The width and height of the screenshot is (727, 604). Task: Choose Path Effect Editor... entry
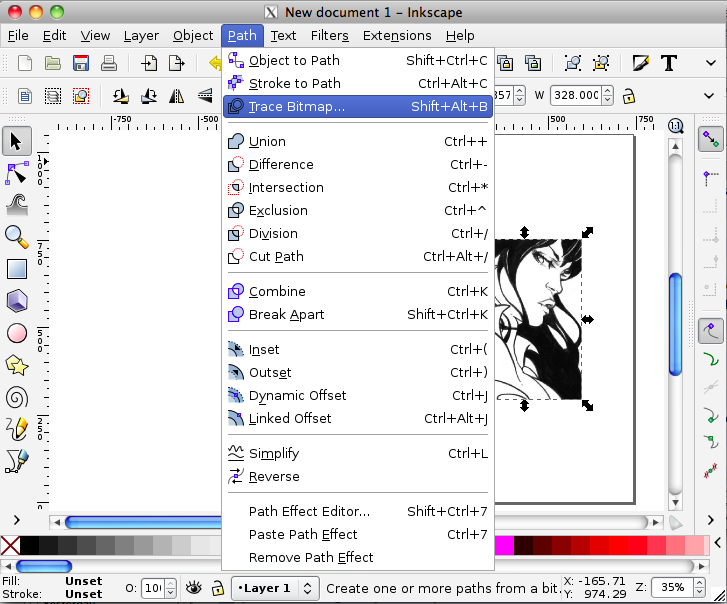click(x=357, y=511)
